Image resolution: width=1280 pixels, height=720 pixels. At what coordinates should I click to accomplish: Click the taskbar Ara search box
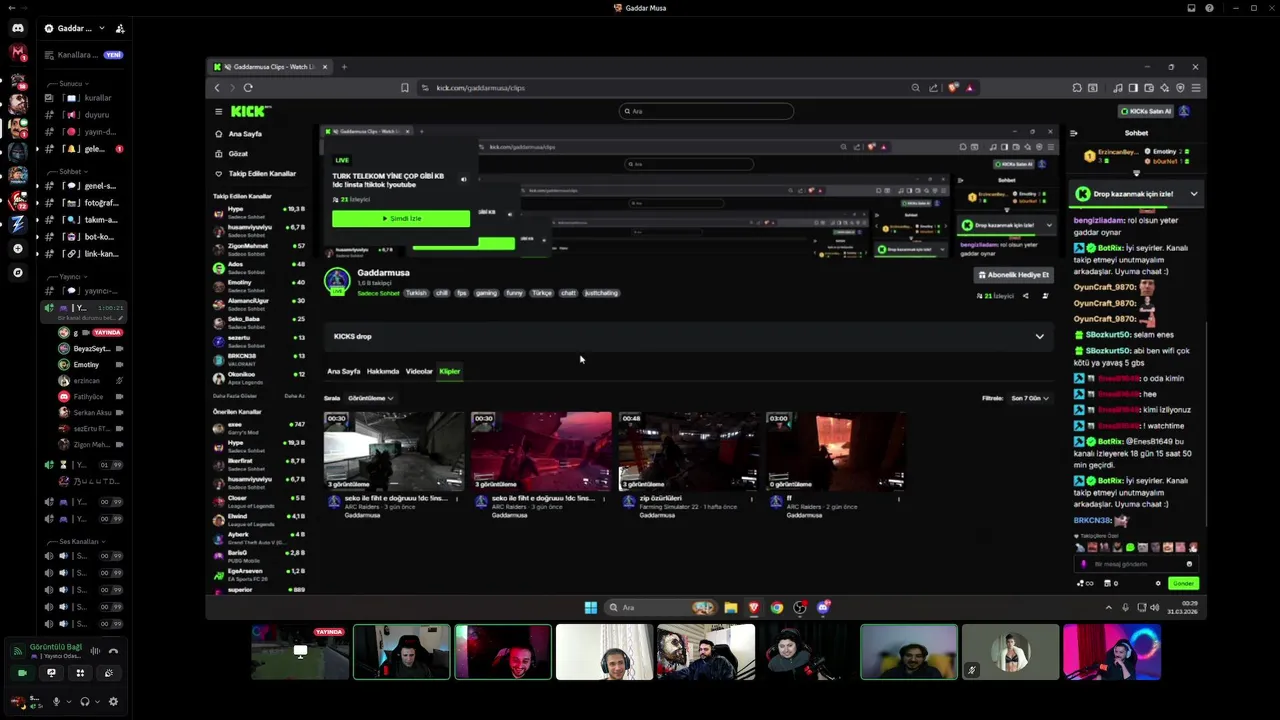coord(660,607)
